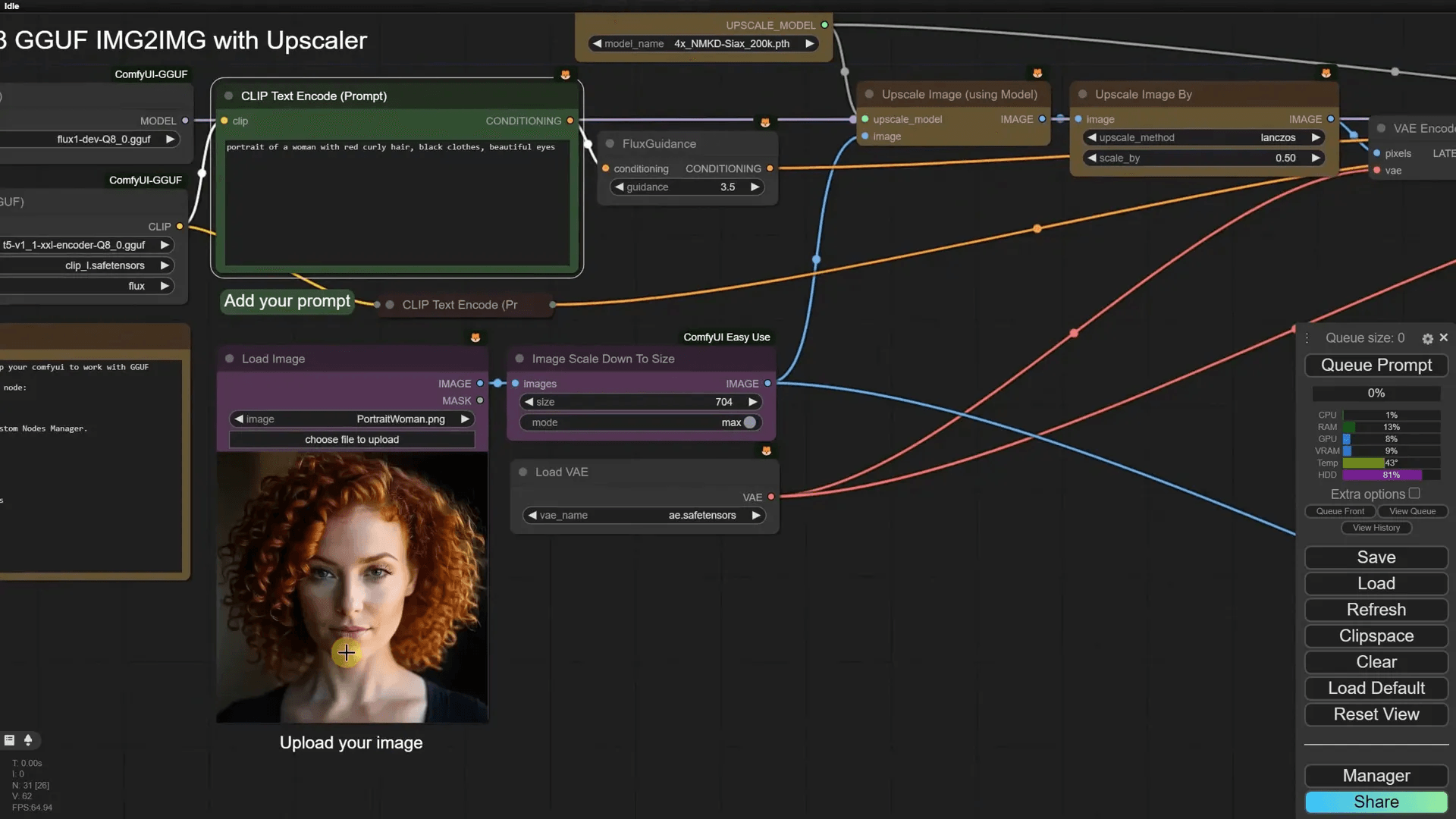Image resolution: width=1456 pixels, height=819 pixels.
Task: Click the rocket icon in the bottom-left corner
Action: tap(28, 740)
